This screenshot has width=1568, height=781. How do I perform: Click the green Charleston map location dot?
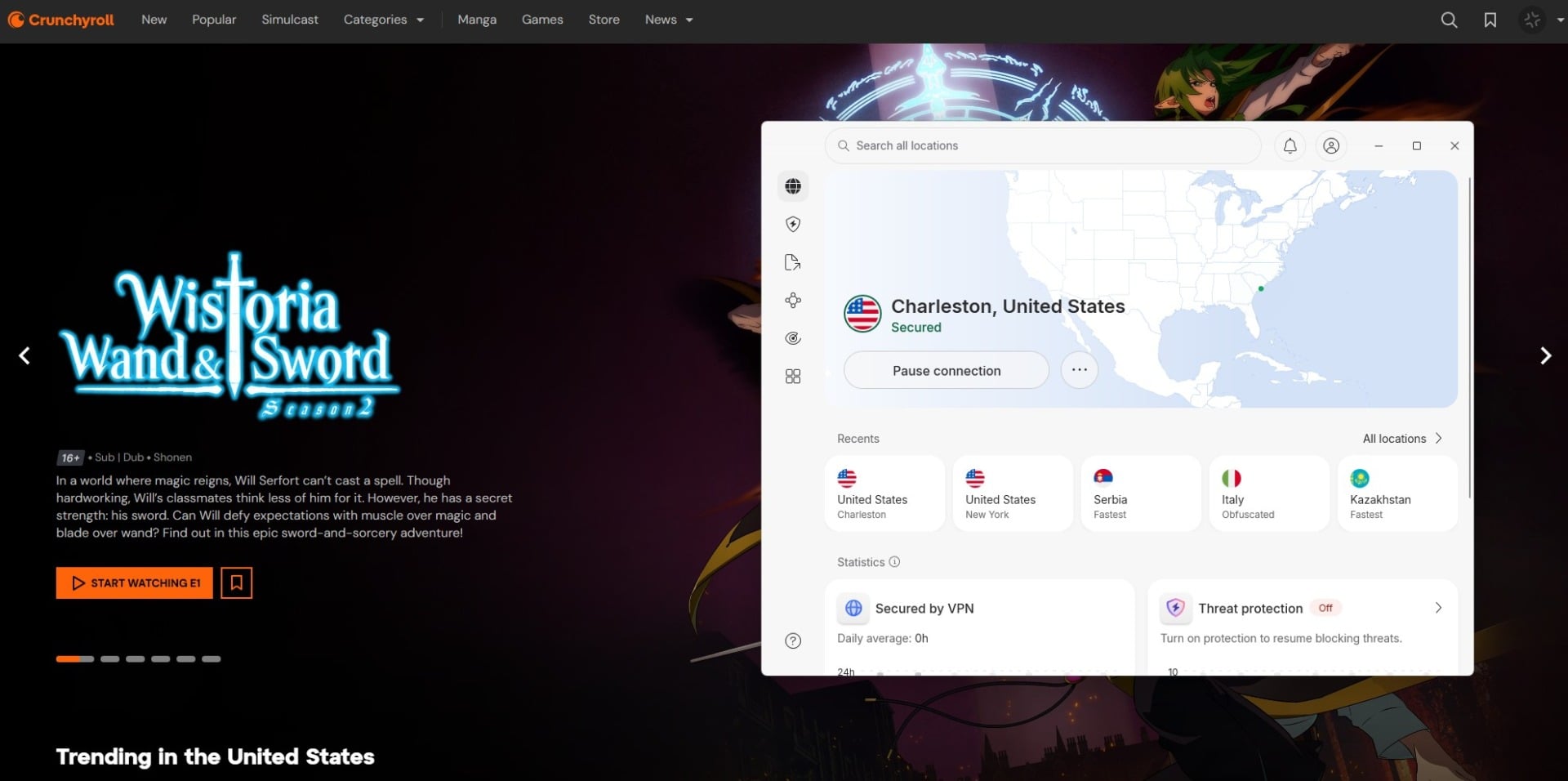point(1262,289)
